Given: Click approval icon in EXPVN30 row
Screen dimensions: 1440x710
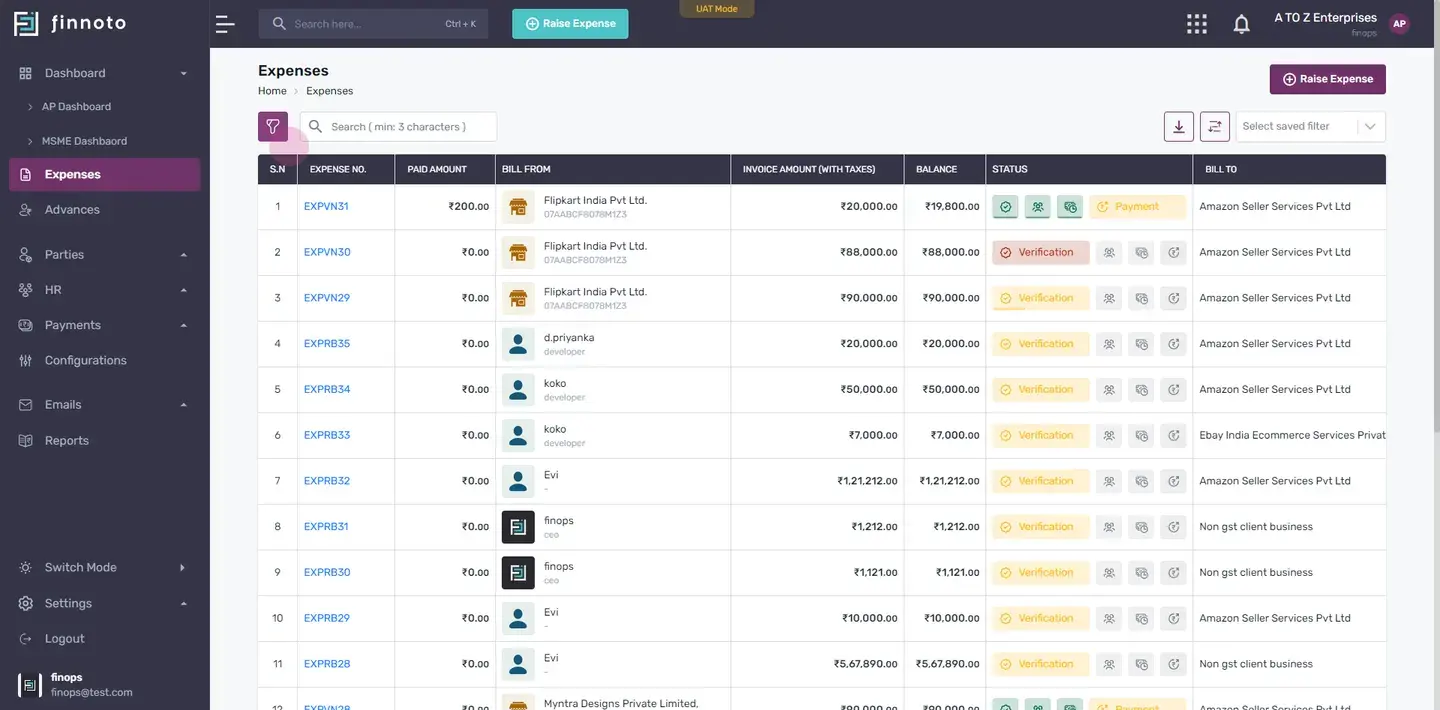Looking at the screenshot, I should tap(1109, 253).
